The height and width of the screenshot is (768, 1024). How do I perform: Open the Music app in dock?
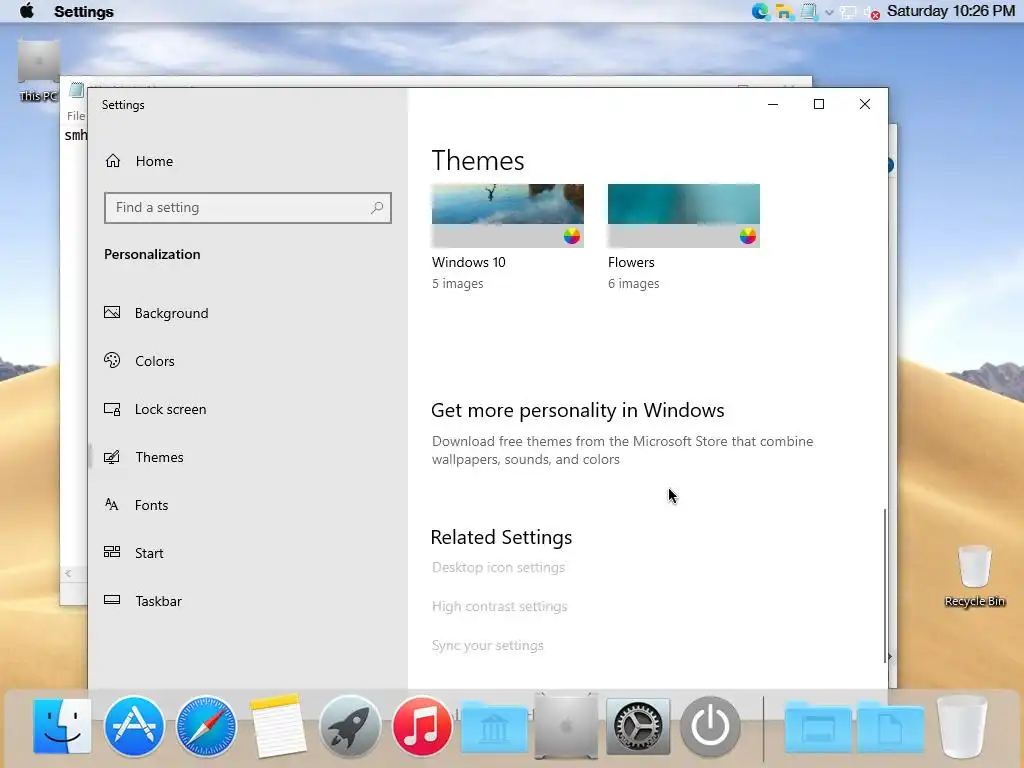[422, 726]
